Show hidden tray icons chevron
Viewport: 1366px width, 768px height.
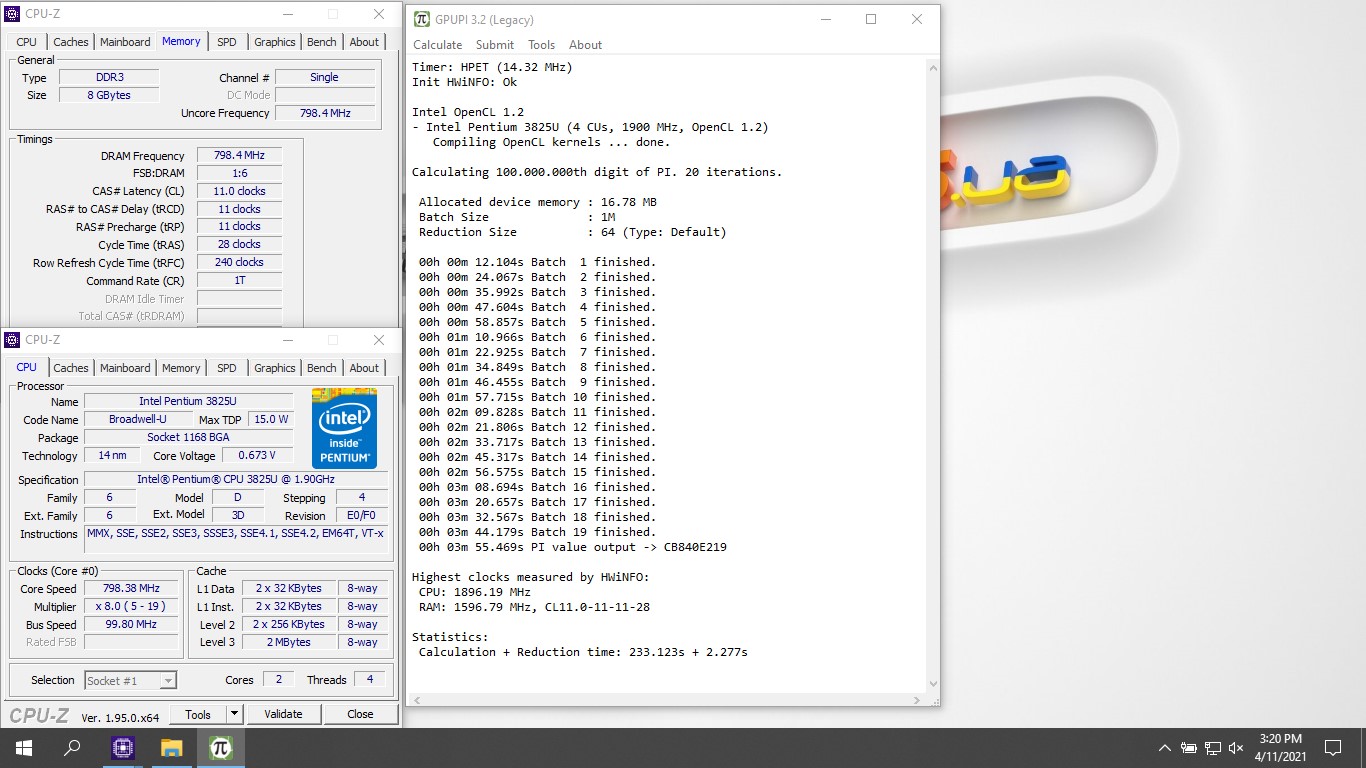pyautogui.click(x=1164, y=747)
